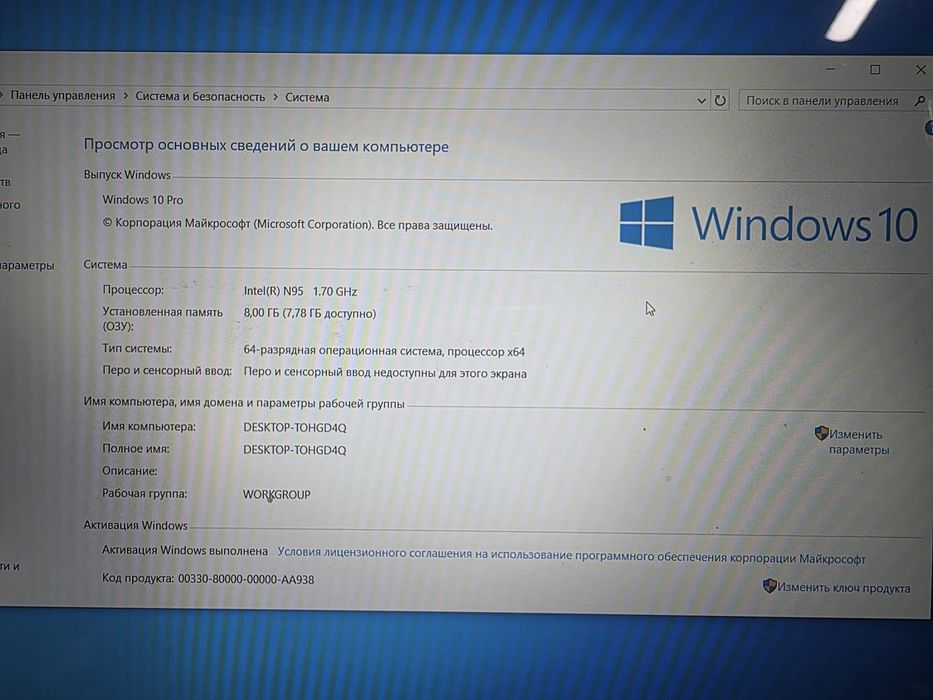Open the Изменить параметры link
The height and width of the screenshot is (700, 933).
(x=859, y=442)
